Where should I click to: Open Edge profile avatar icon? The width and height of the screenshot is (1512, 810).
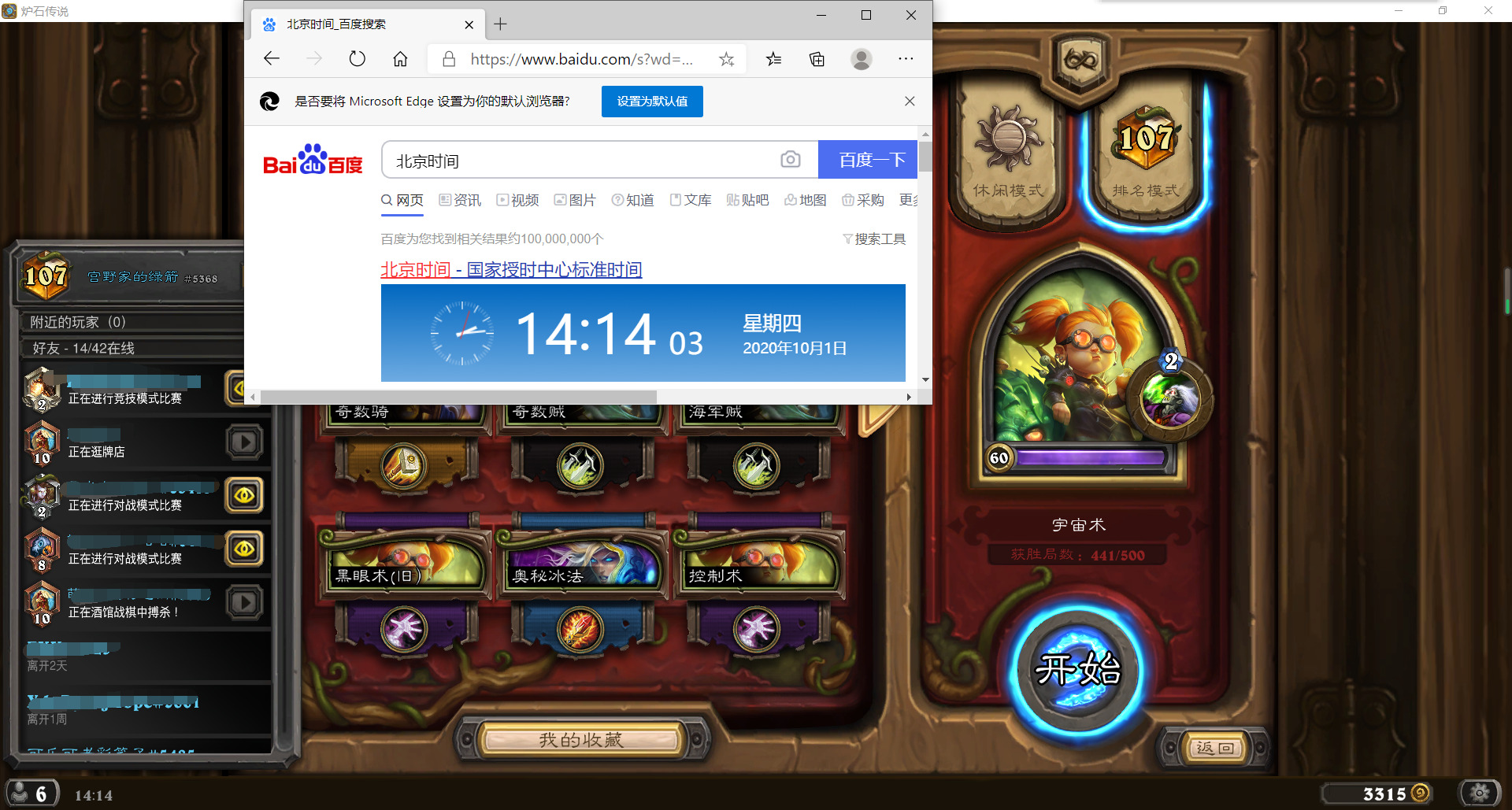pyautogui.click(x=862, y=59)
